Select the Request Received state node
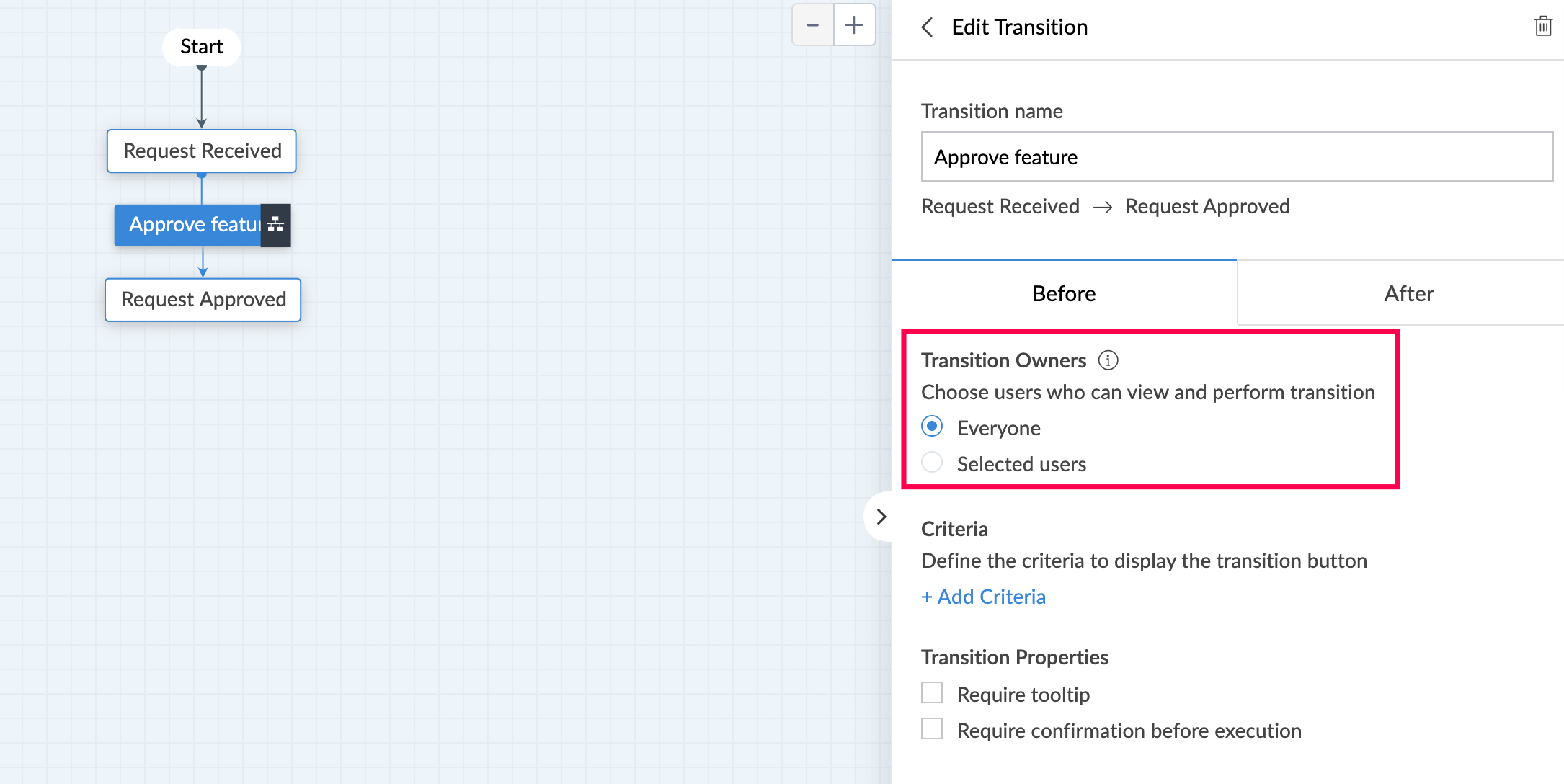Viewport: 1564px width, 784px height. tap(202, 151)
